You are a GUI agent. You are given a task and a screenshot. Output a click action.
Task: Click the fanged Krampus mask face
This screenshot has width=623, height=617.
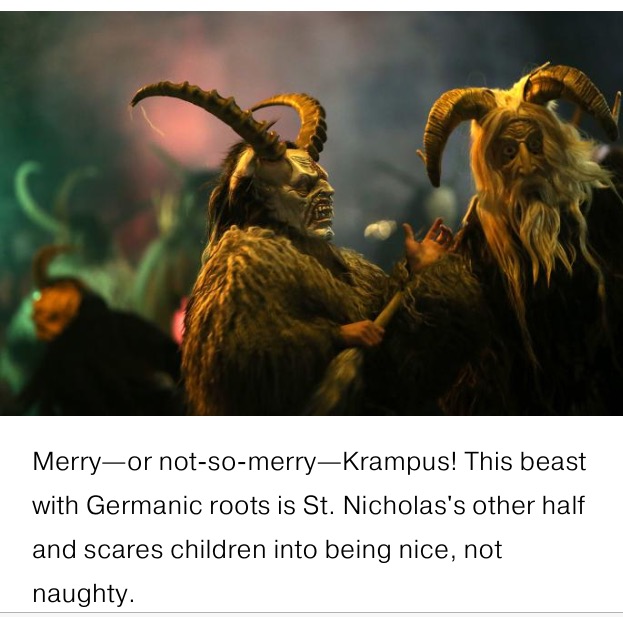coord(304,193)
